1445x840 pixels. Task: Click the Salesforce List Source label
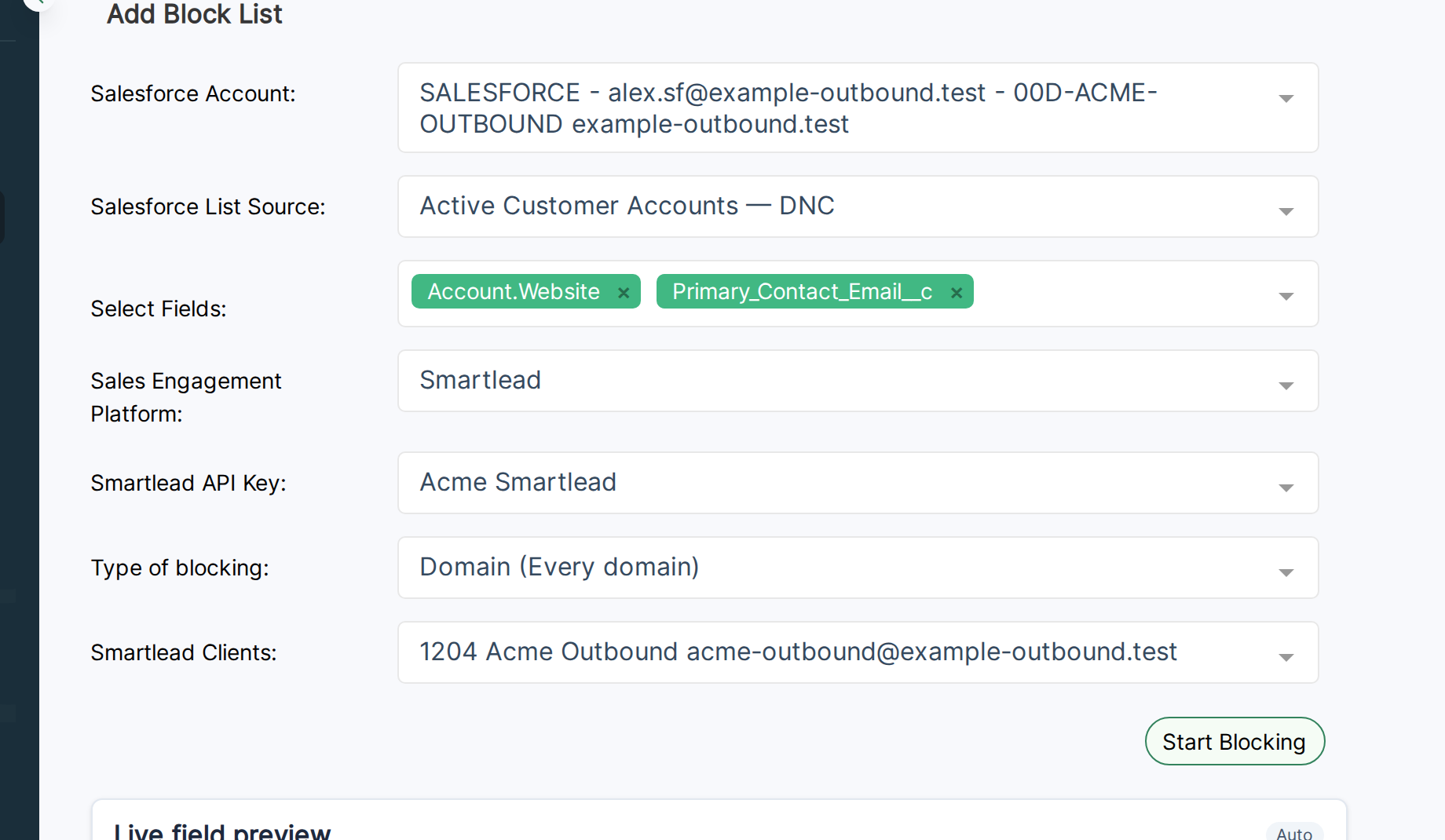[208, 206]
